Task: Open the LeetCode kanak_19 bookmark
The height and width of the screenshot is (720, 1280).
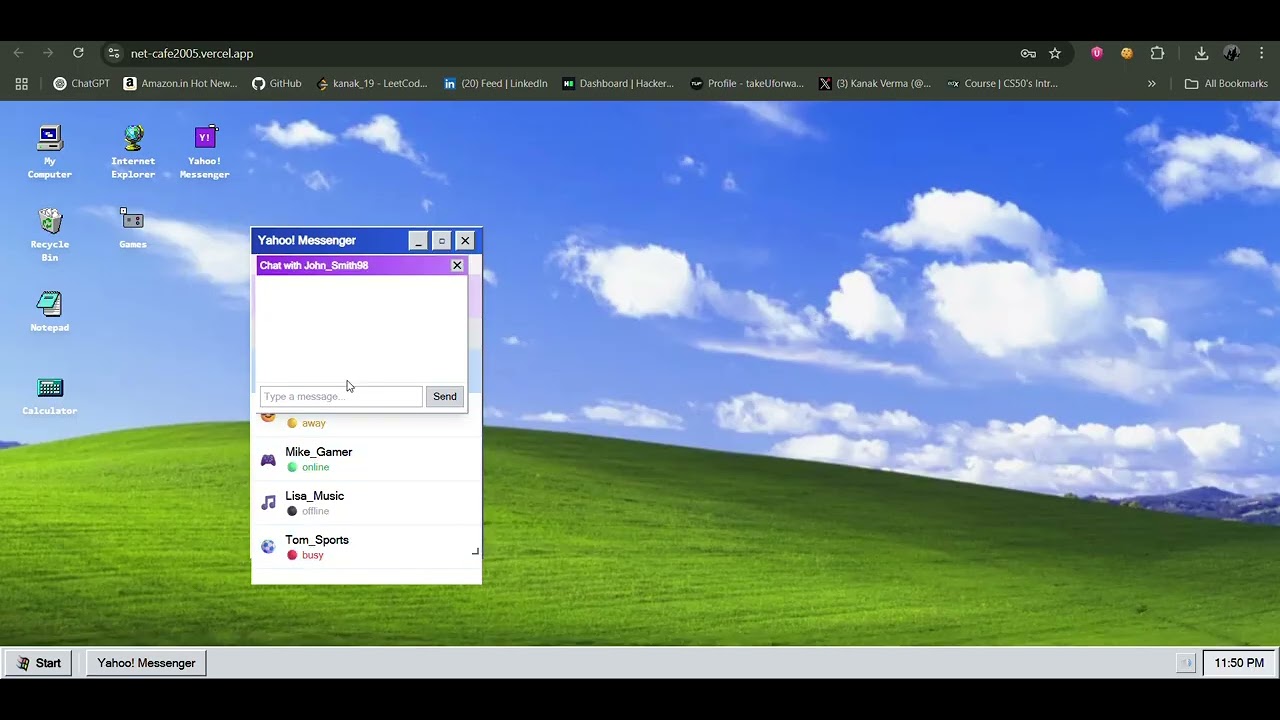Action: 371,84
